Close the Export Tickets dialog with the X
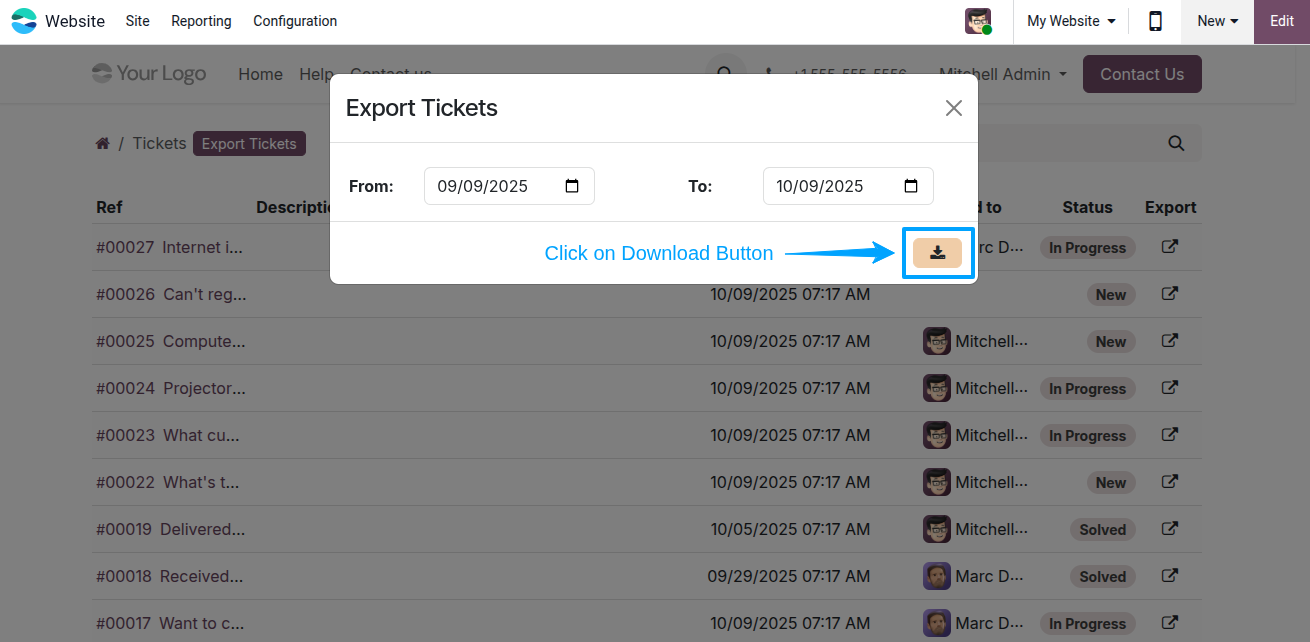The image size is (1310, 642). coord(954,108)
